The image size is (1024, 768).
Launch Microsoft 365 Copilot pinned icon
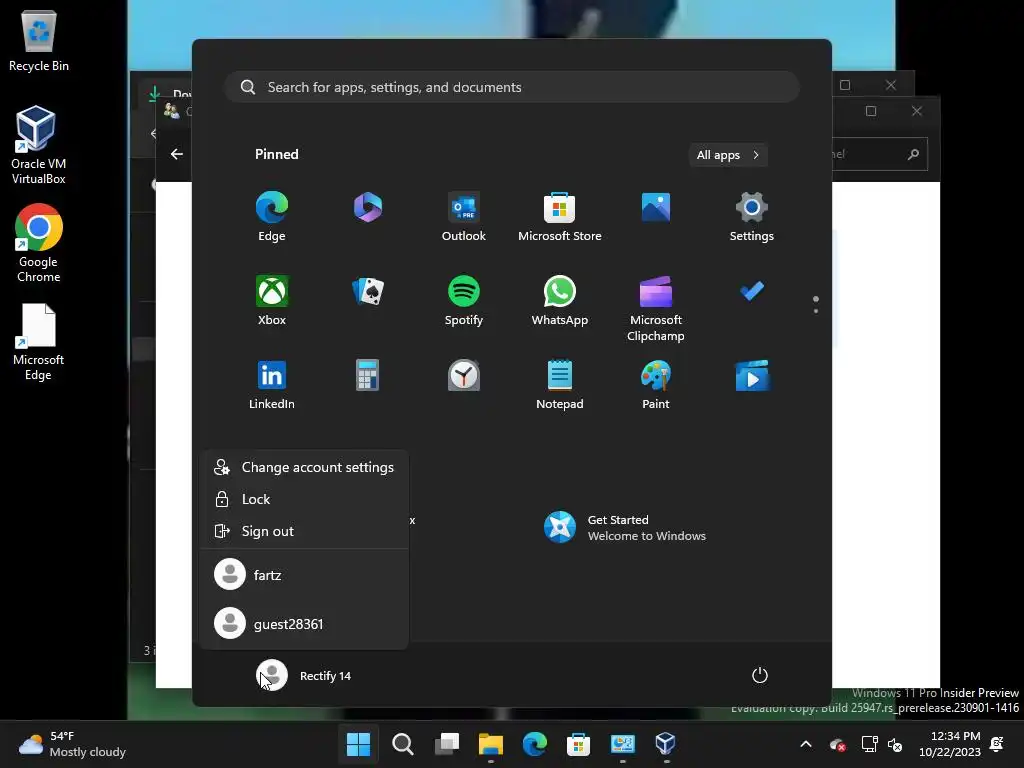tap(368, 207)
